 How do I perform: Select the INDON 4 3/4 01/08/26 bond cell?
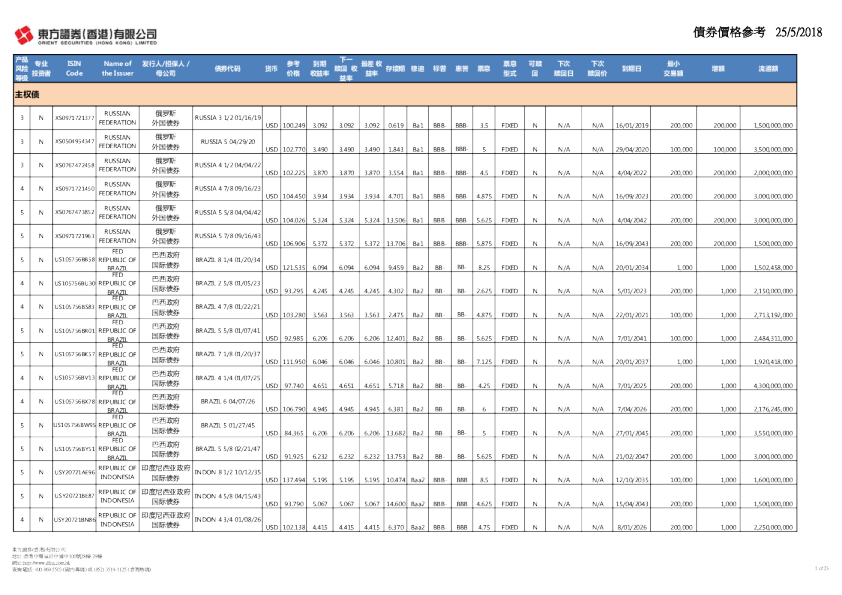(x=226, y=519)
